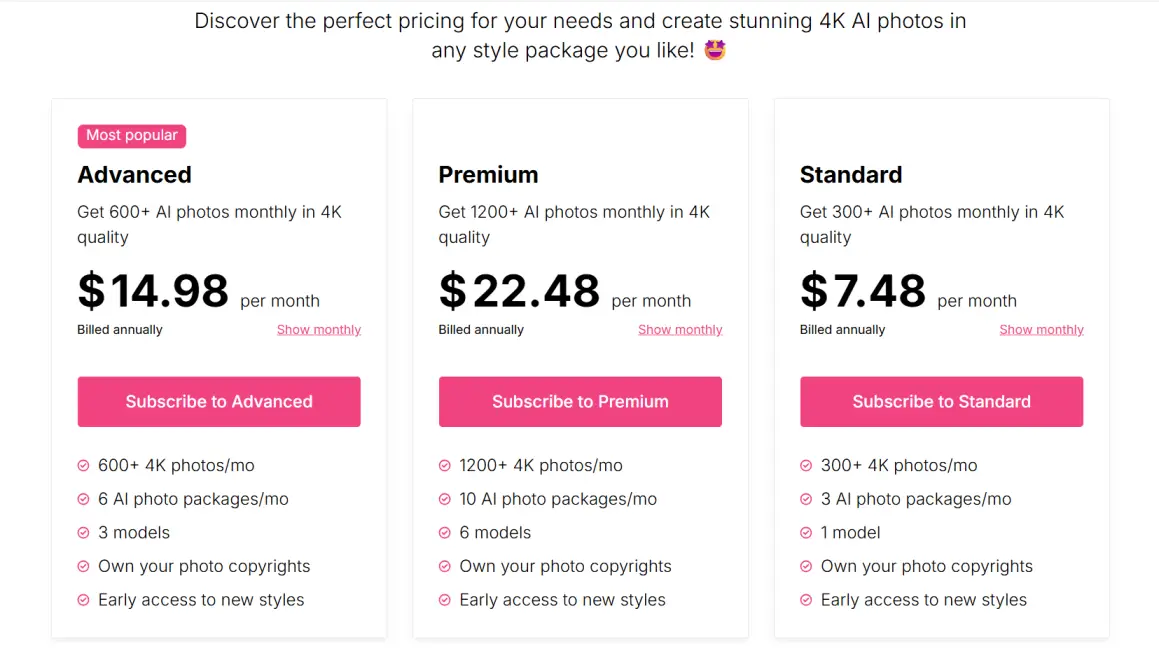1159x651 pixels.
Task: Click the Subscribe to Standard button
Action: tap(942, 401)
